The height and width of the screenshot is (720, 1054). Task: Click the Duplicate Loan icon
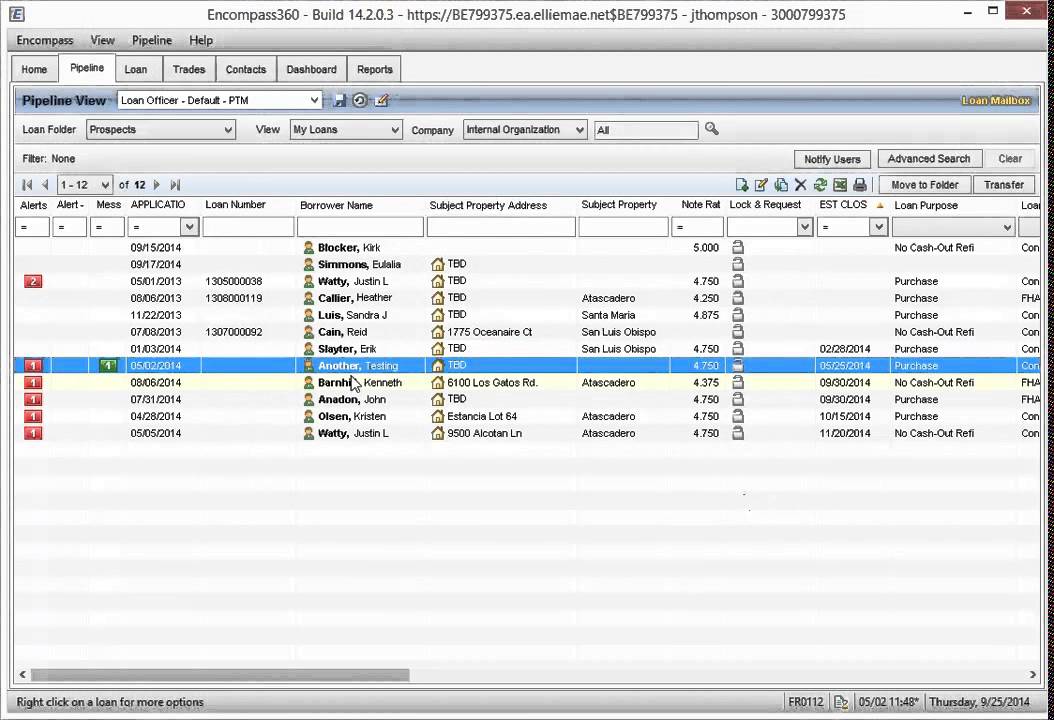pyautogui.click(x=781, y=185)
